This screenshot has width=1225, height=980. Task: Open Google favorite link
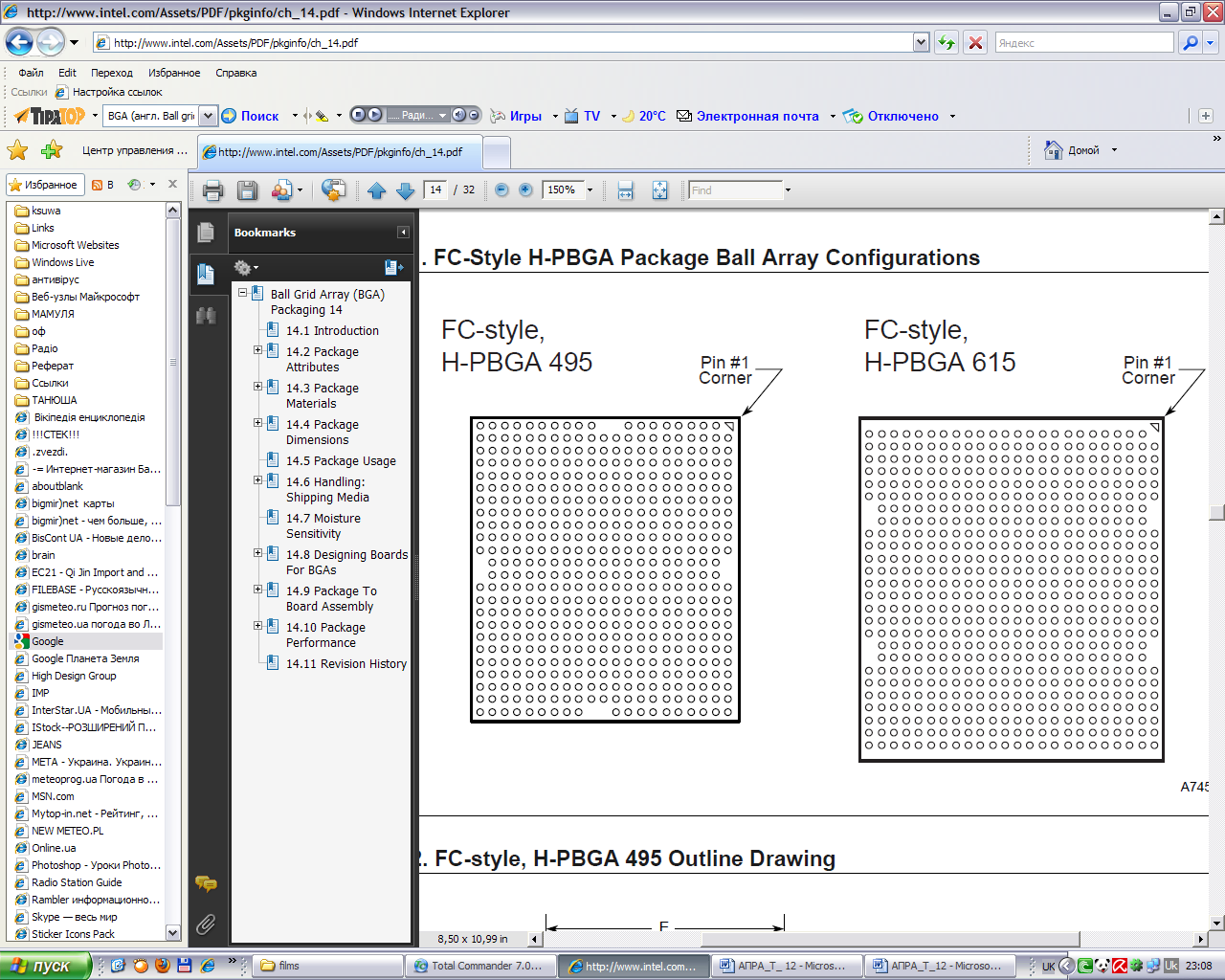48,641
